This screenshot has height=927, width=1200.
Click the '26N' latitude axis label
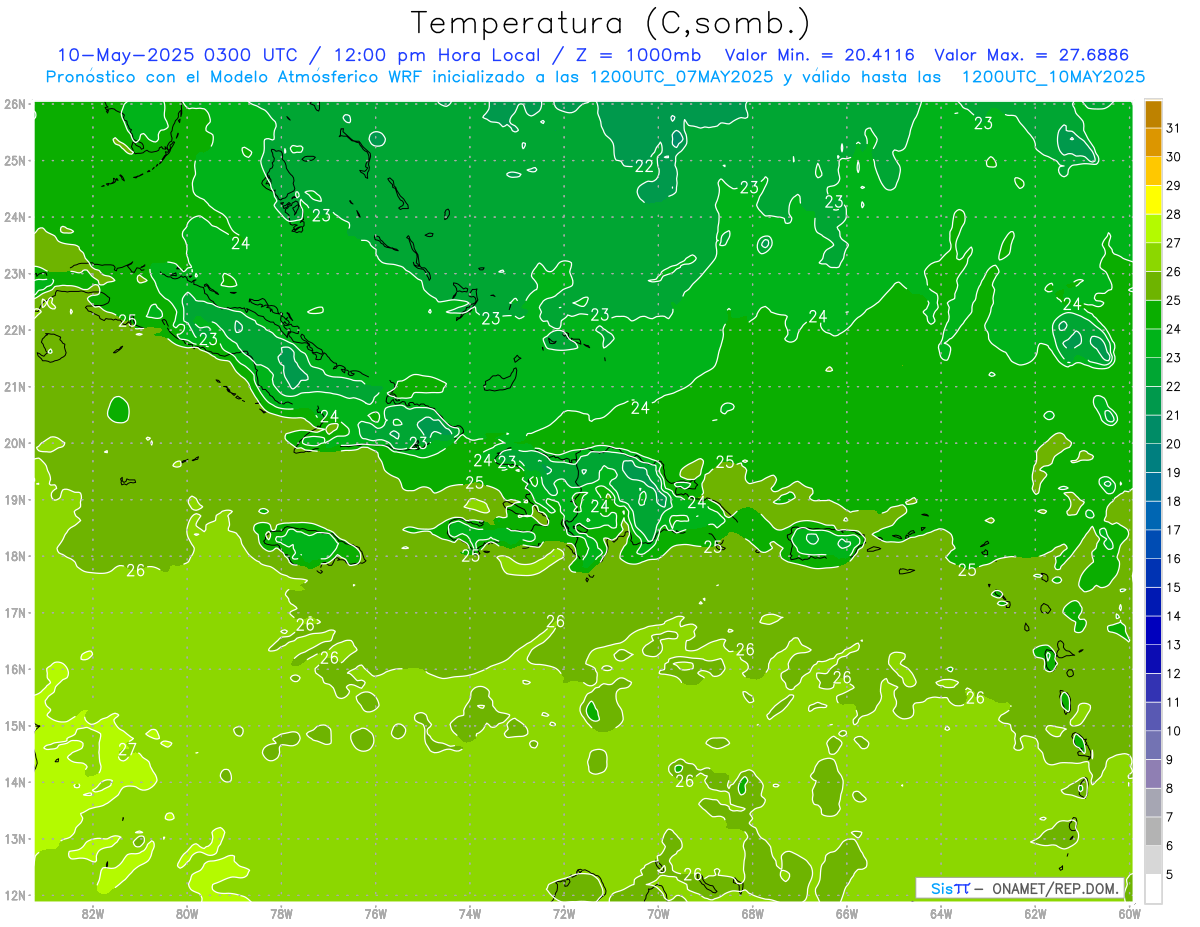(x=15, y=104)
